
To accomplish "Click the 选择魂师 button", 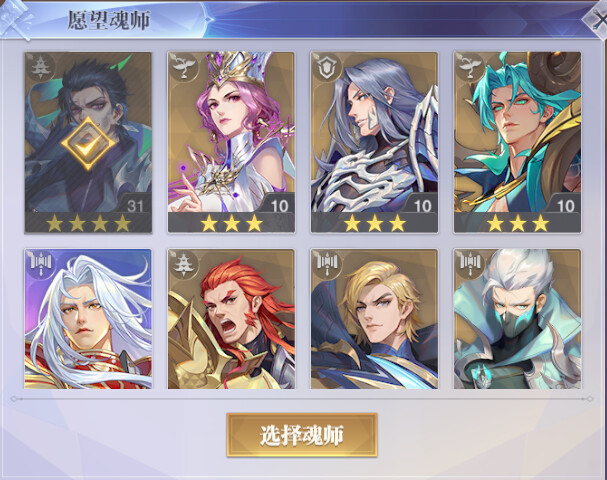I will (x=302, y=435).
